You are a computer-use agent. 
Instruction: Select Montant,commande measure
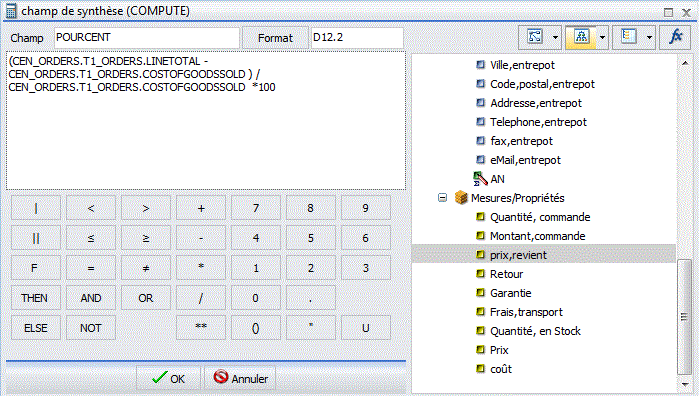537,236
